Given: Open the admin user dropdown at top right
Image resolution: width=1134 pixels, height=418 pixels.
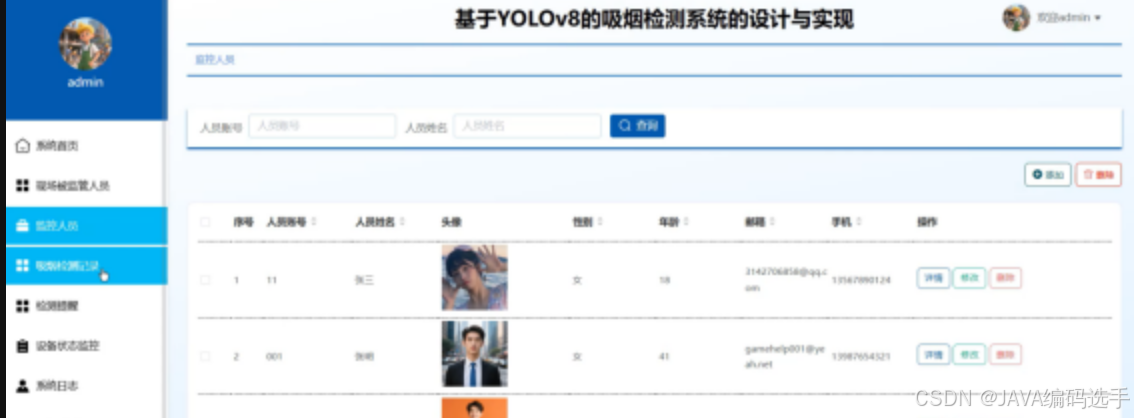Looking at the screenshot, I should pyautogui.click(x=1069, y=17).
